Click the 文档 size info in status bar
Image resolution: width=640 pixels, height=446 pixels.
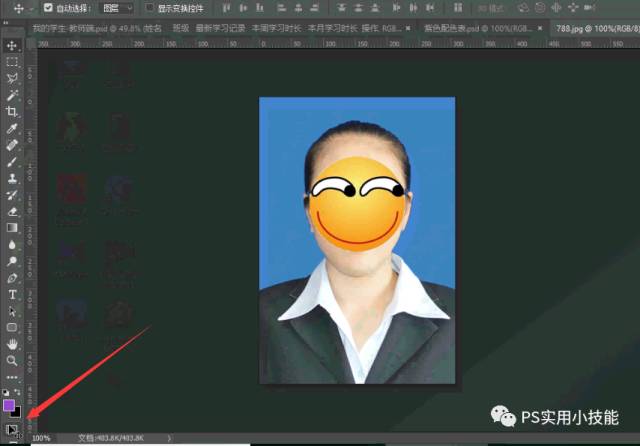(111, 438)
